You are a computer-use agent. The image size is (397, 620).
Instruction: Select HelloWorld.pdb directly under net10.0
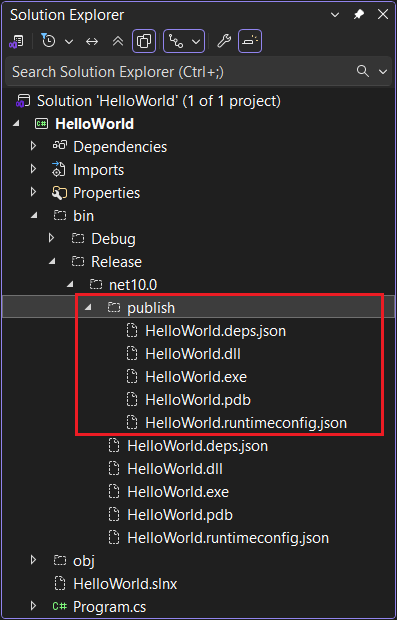click(x=180, y=515)
